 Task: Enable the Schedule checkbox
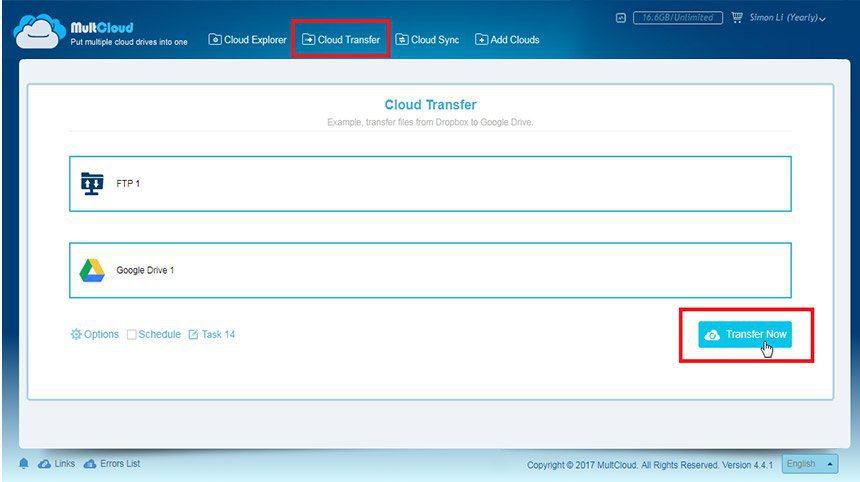pos(132,334)
